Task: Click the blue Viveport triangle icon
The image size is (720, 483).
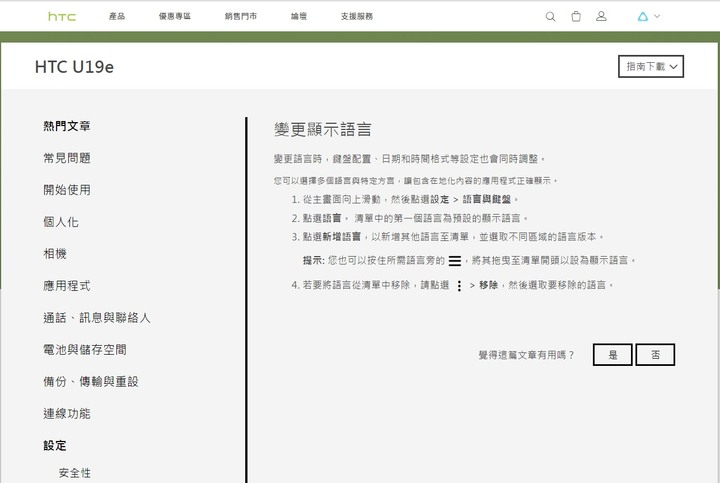Action: point(642,17)
